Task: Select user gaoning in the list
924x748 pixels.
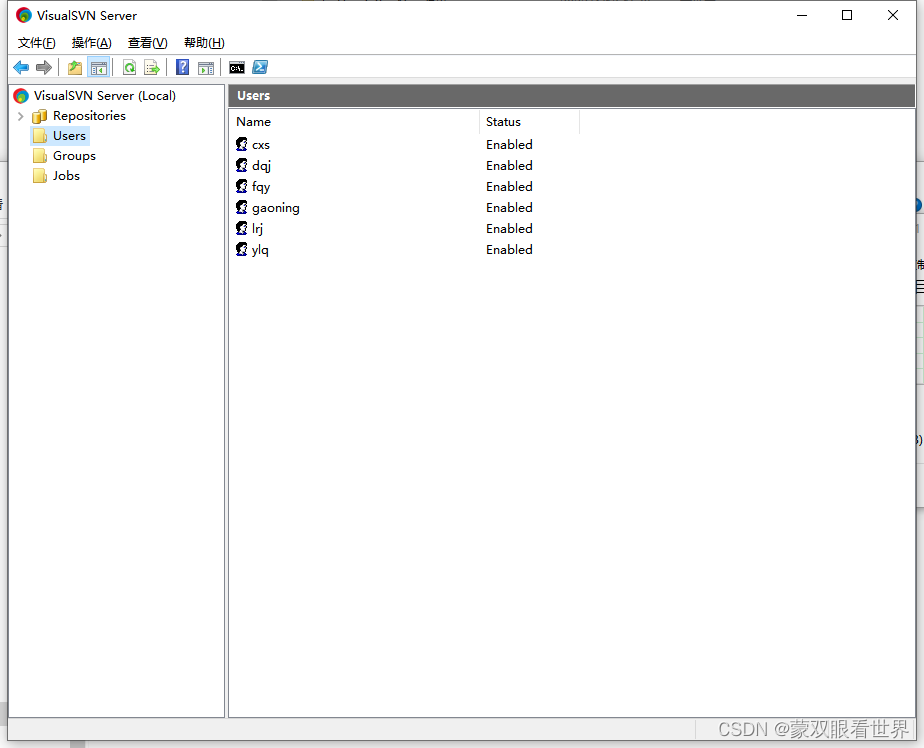Action: pos(276,208)
